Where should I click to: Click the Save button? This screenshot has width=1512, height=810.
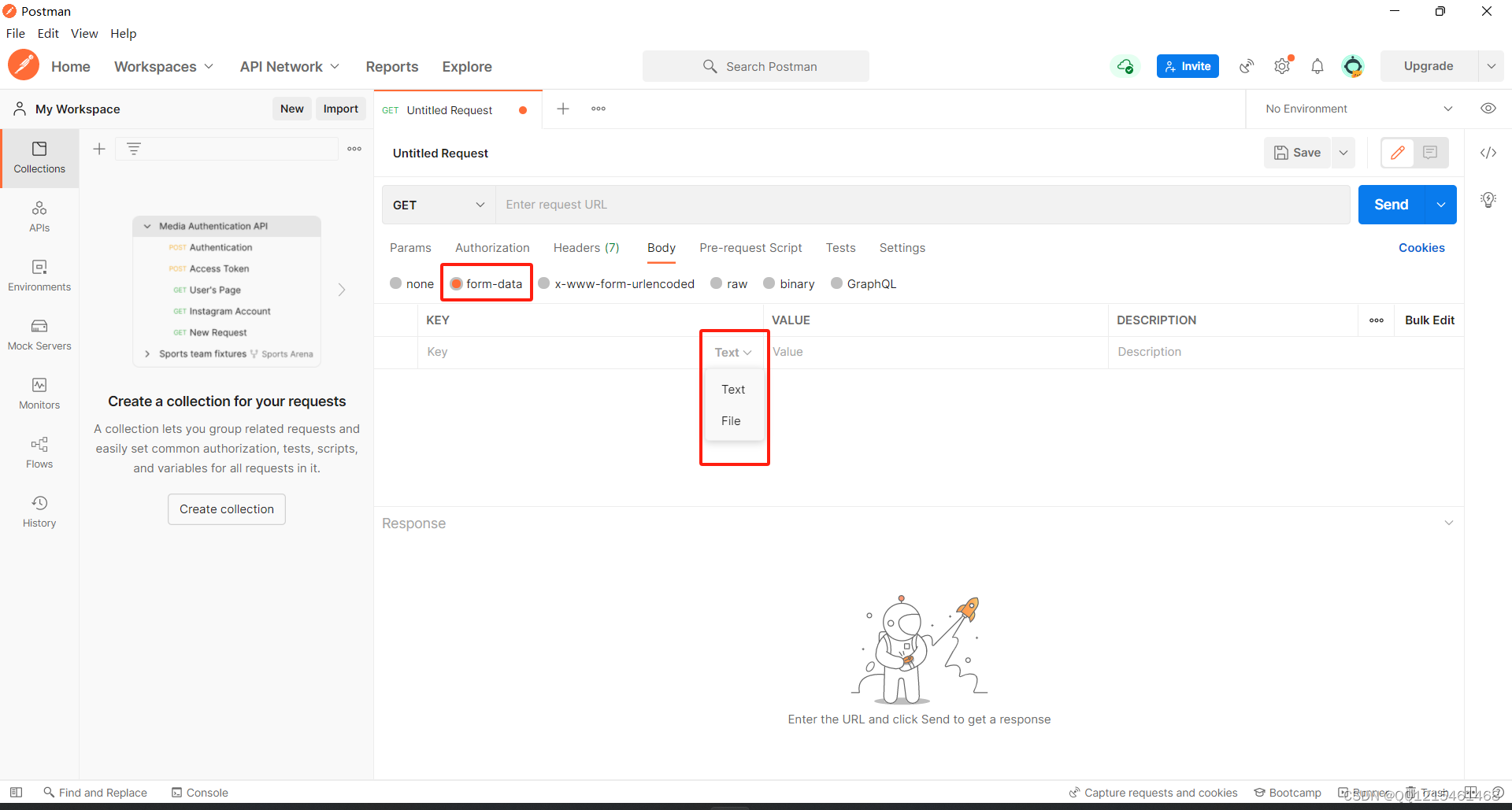tap(1298, 153)
